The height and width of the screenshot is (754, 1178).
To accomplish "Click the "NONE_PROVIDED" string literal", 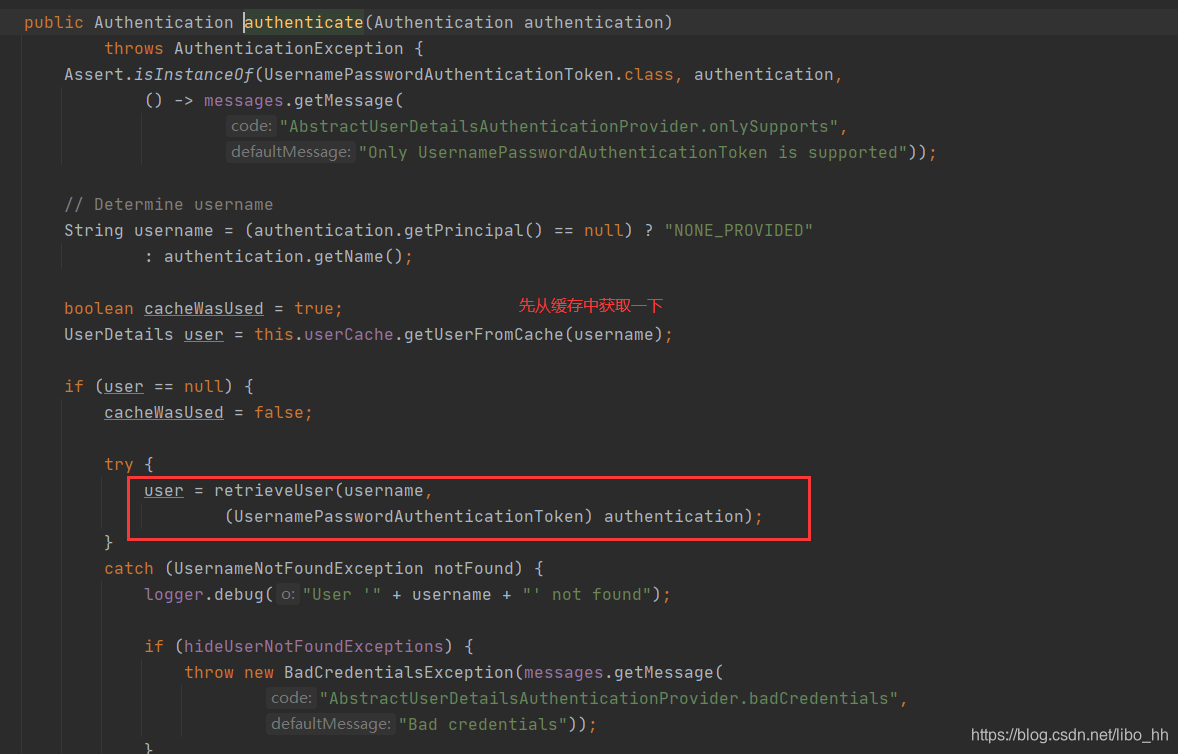I will pos(739,231).
